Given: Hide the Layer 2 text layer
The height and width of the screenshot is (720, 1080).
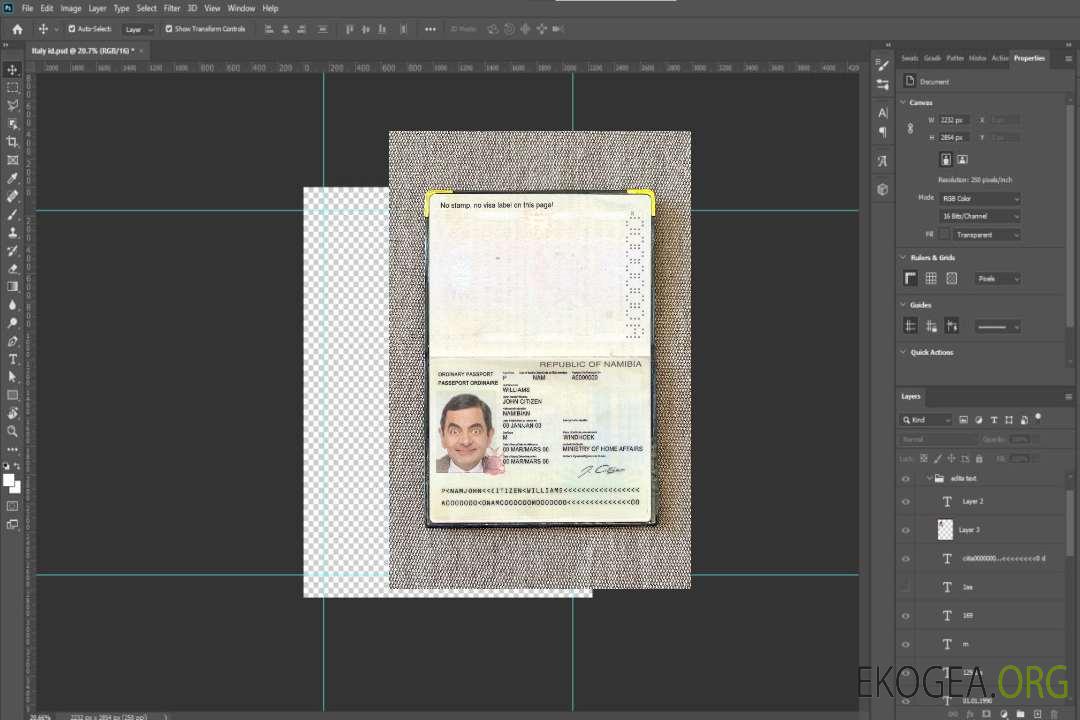Looking at the screenshot, I should click(x=906, y=502).
